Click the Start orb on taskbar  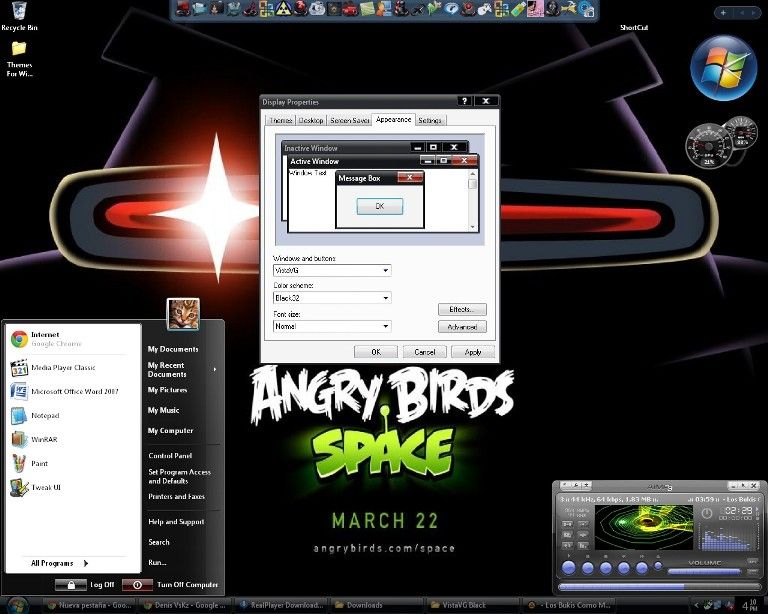point(18,605)
